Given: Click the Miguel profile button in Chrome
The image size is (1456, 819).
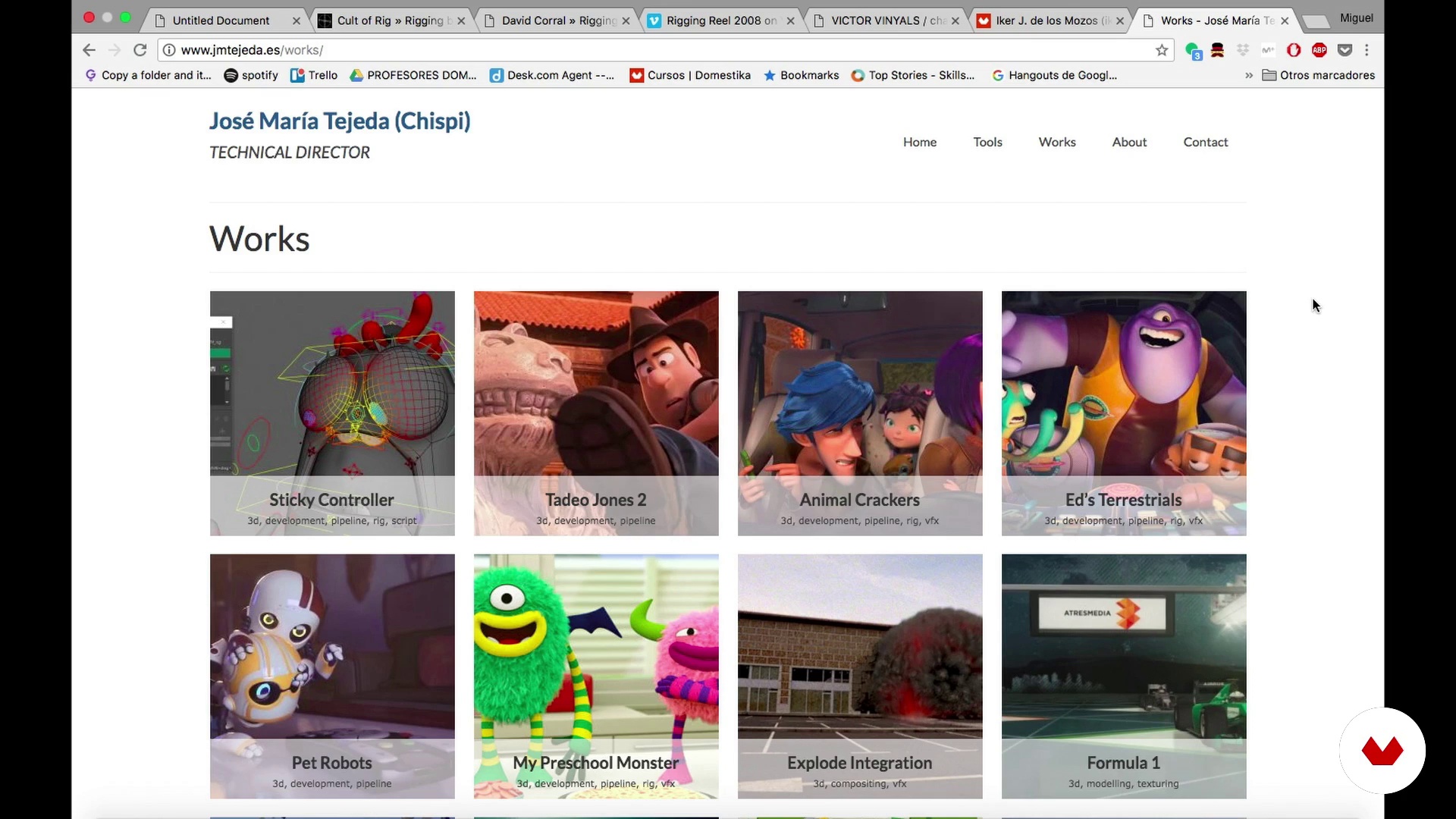Looking at the screenshot, I should [1356, 18].
